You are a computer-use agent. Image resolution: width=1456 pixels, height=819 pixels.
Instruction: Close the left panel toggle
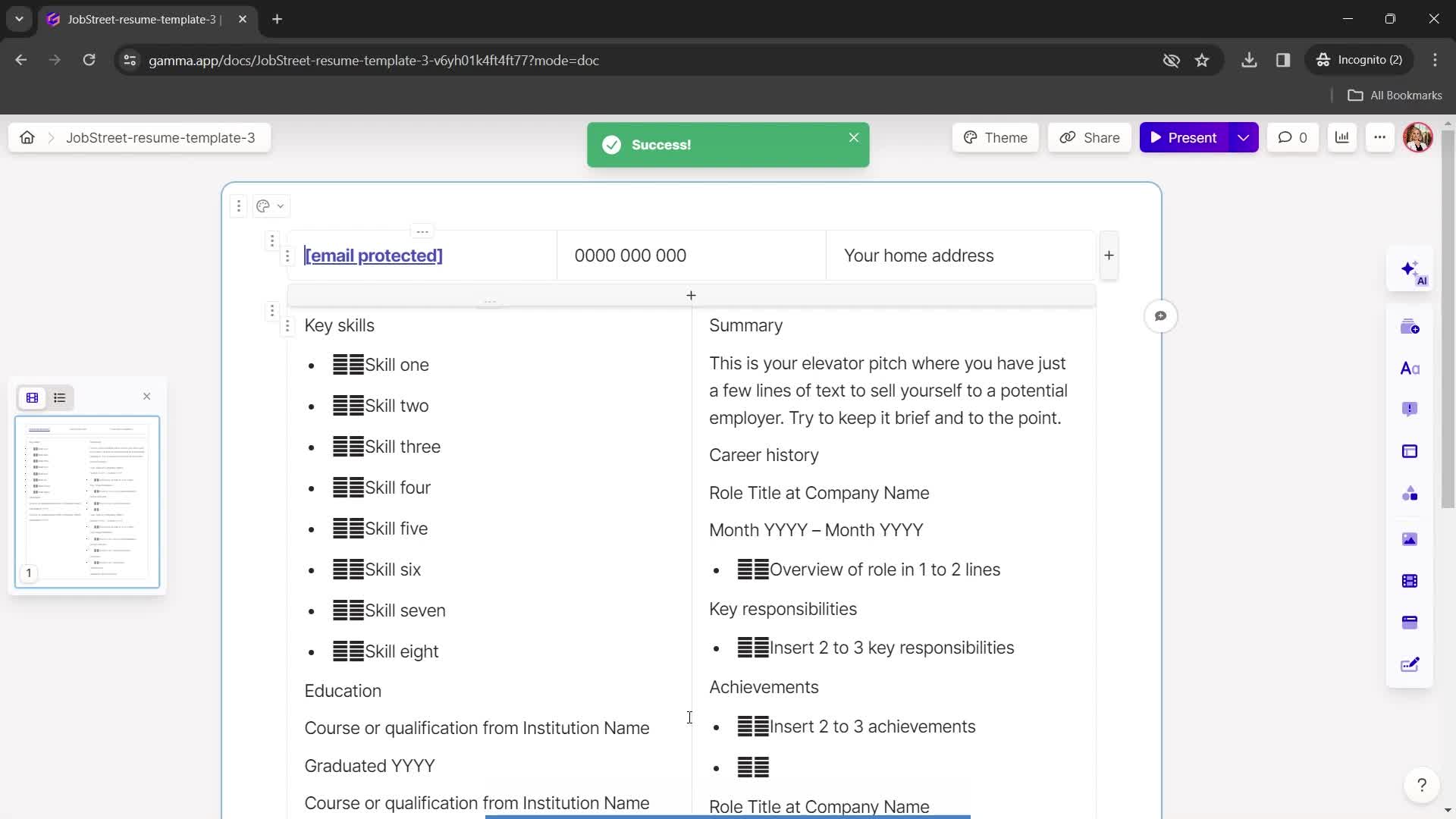pyautogui.click(x=146, y=396)
